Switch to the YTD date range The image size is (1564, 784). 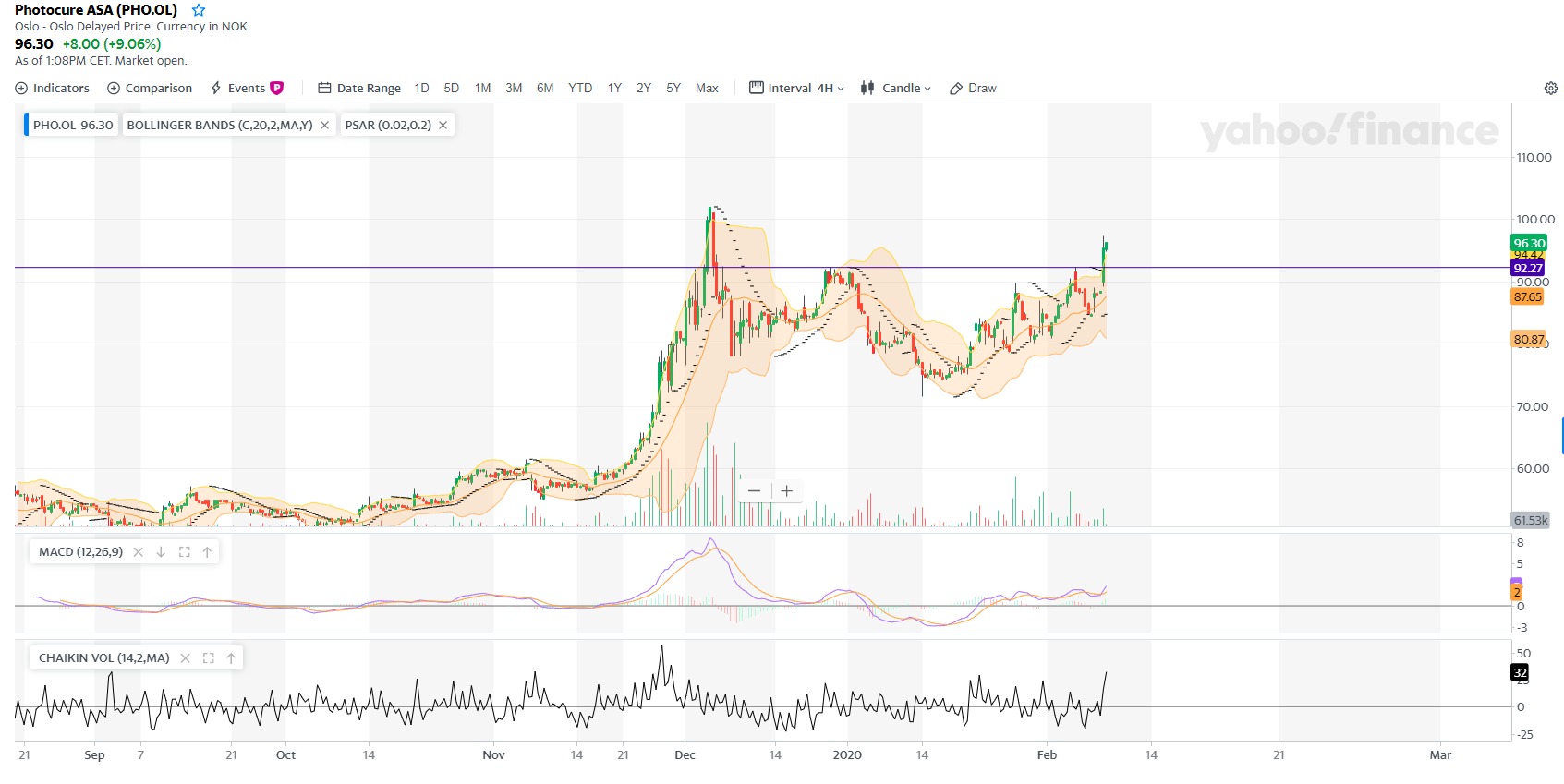click(x=580, y=89)
